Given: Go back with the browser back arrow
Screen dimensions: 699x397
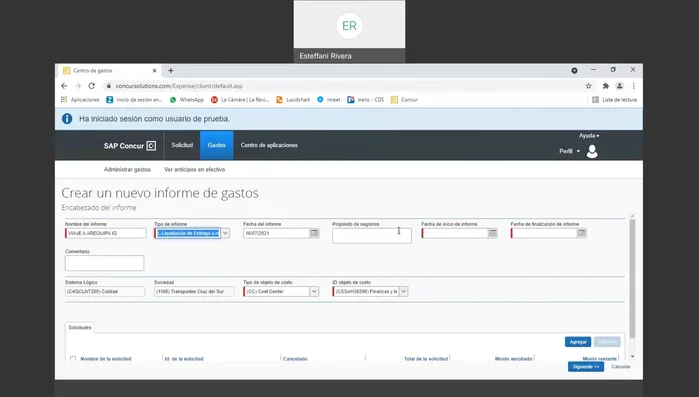Looking at the screenshot, I should pyautogui.click(x=64, y=86).
